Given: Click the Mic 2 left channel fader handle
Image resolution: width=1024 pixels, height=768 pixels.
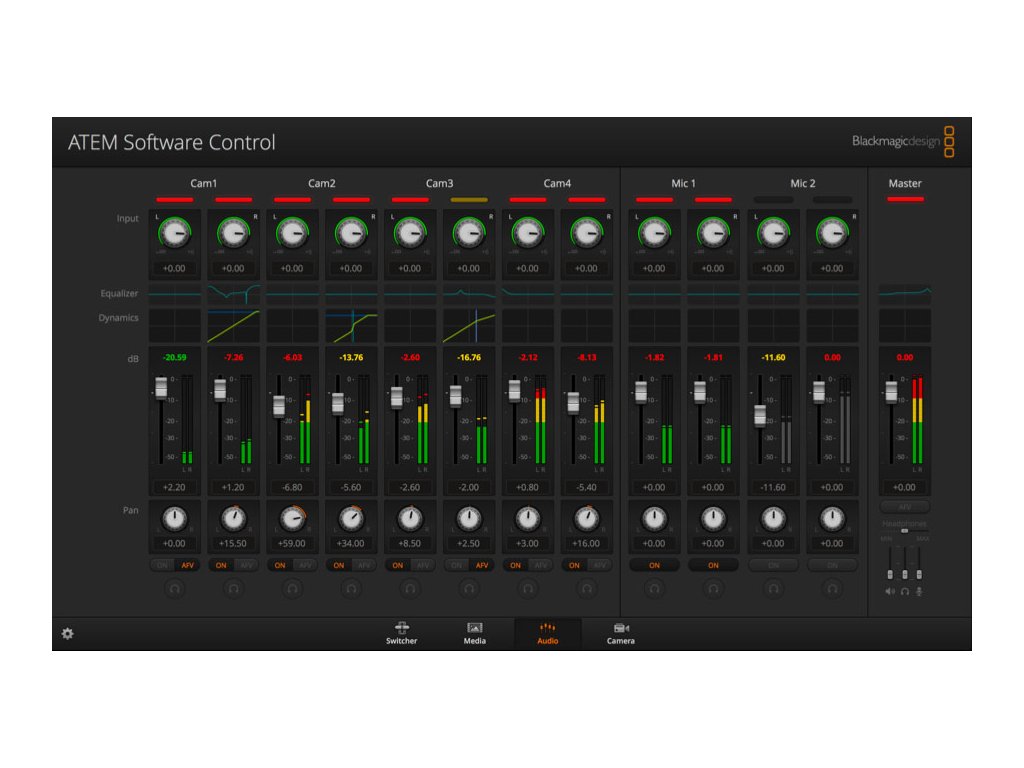Looking at the screenshot, I should click(x=760, y=415).
